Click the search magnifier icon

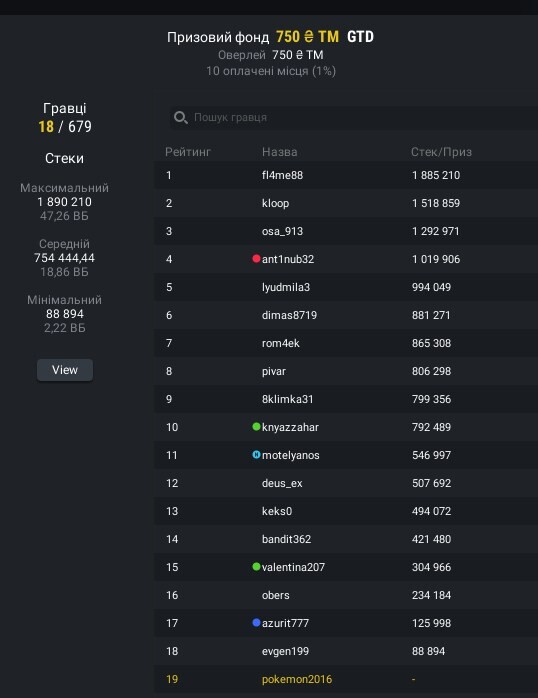pos(180,118)
